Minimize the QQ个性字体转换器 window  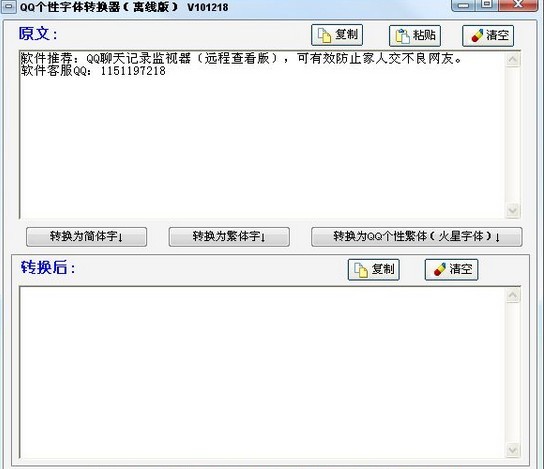point(464,5)
